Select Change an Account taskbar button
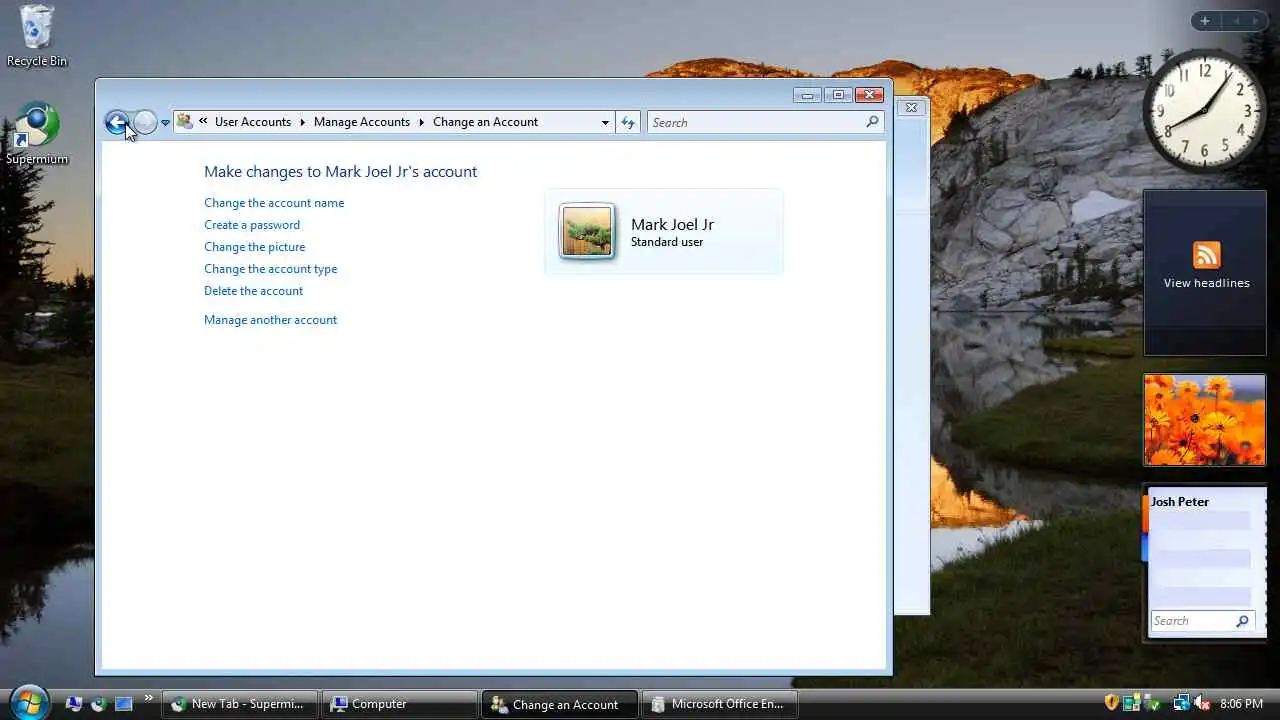 click(x=560, y=704)
